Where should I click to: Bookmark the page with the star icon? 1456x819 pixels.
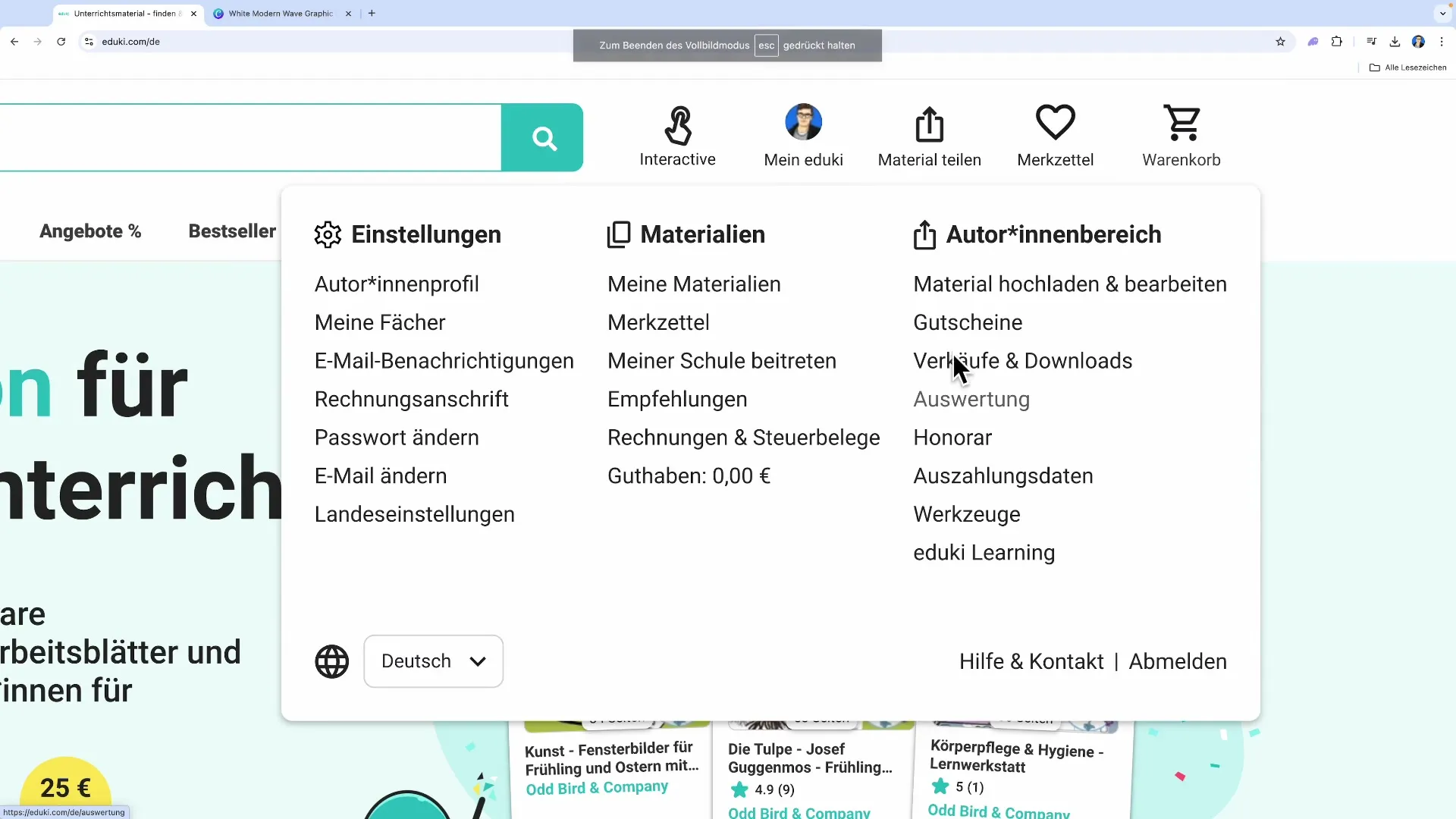coord(1281,42)
